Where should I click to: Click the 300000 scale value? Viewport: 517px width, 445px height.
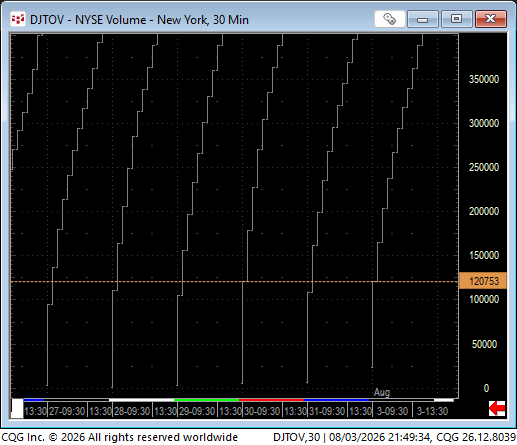[x=484, y=123]
